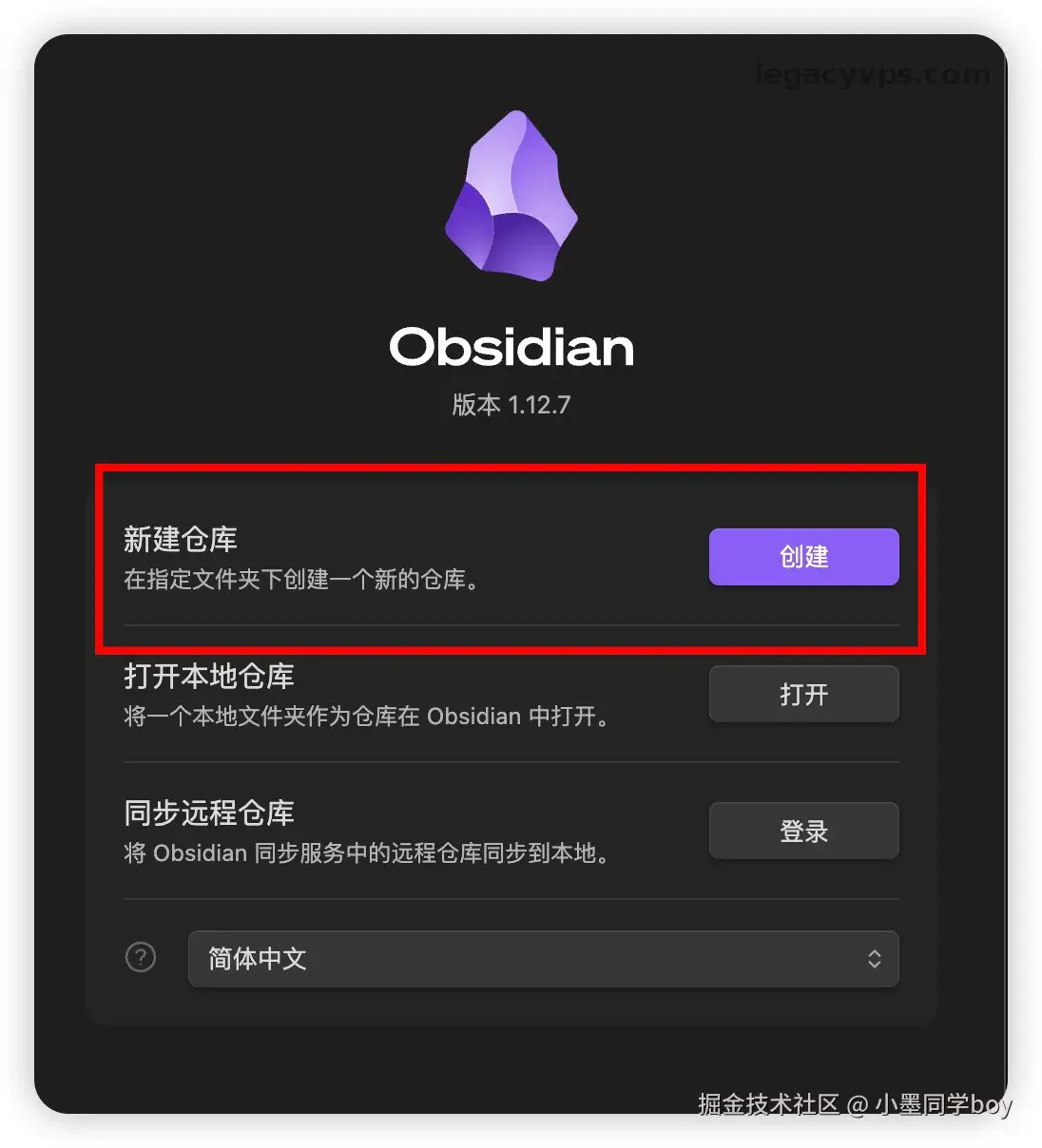This screenshot has height=1148, width=1042.
Task: Click the description 在指定文件夹下创建一个新的仓库
Action: (x=301, y=580)
